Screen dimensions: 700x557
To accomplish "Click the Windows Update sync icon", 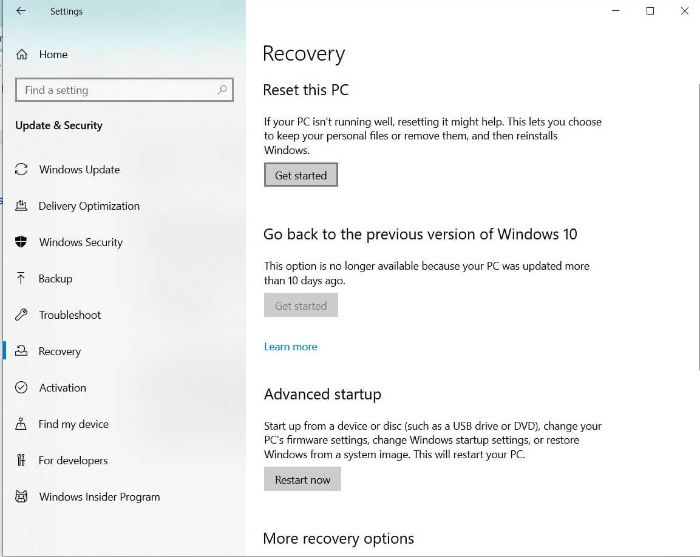I will tap(22, 170).
